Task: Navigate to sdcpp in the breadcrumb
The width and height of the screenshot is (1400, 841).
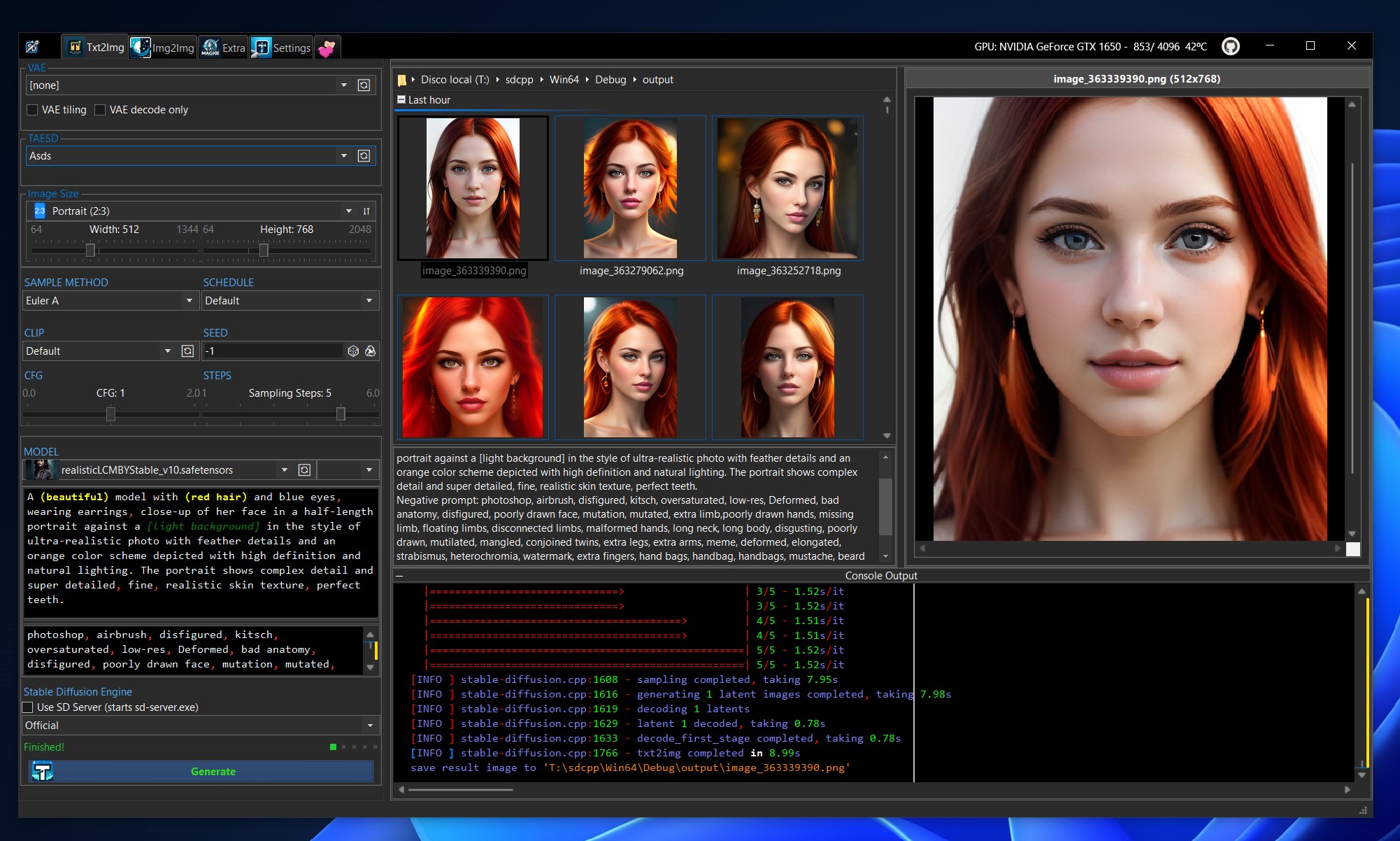Action: [x=519, y=80]
